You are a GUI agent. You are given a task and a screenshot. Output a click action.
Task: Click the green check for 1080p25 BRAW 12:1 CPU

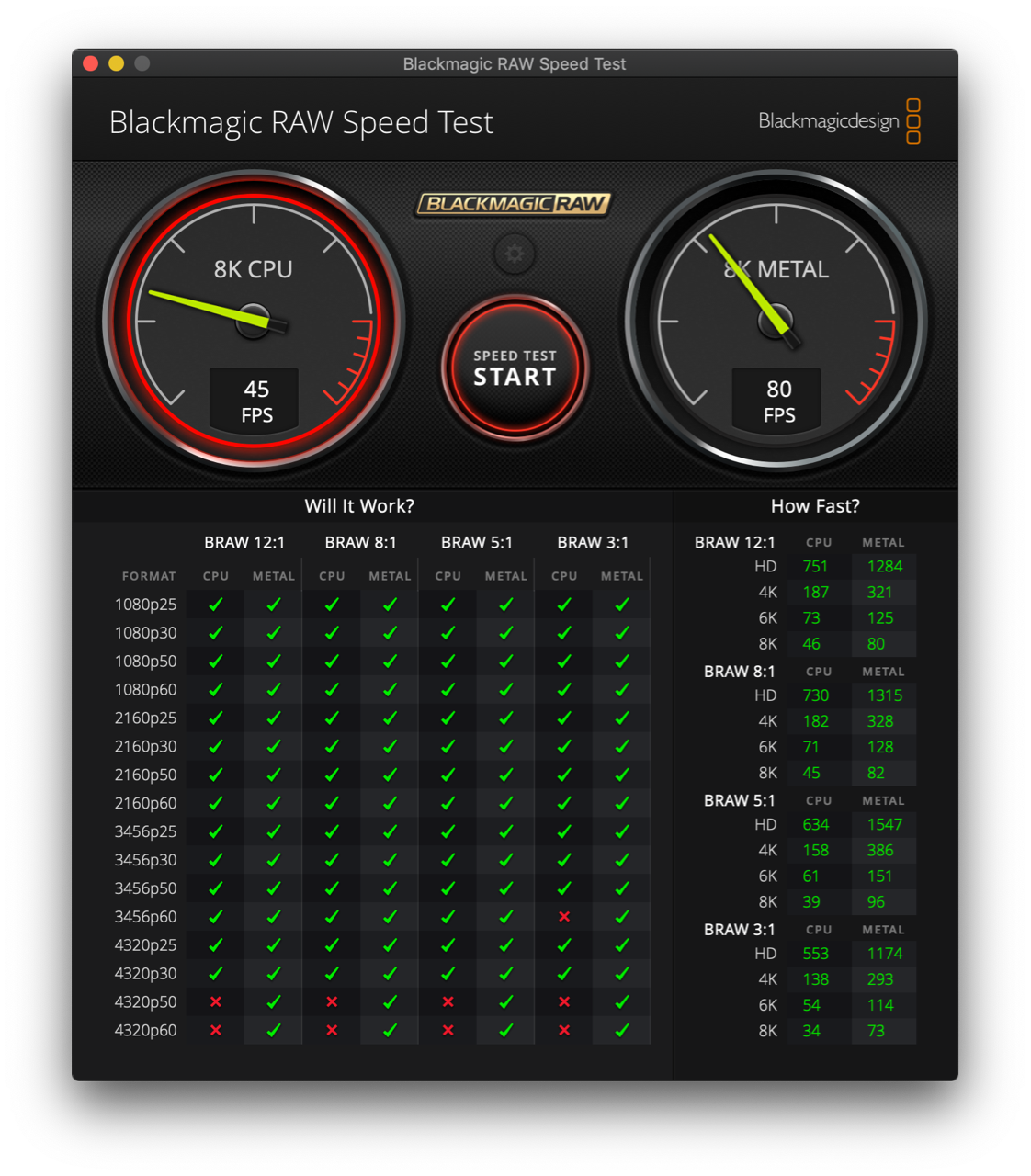[216, 605]
